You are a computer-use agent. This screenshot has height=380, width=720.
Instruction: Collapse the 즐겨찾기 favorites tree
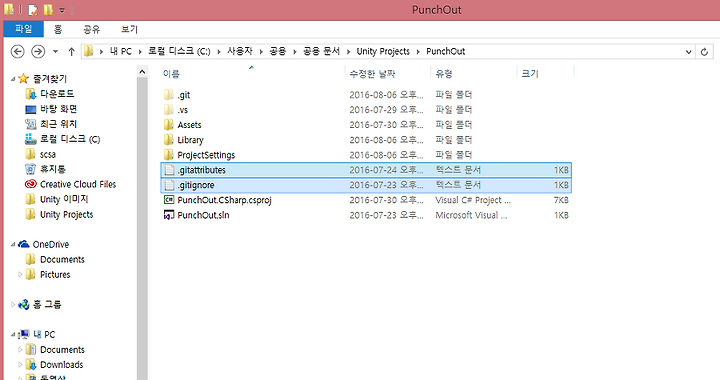[13, 79]
